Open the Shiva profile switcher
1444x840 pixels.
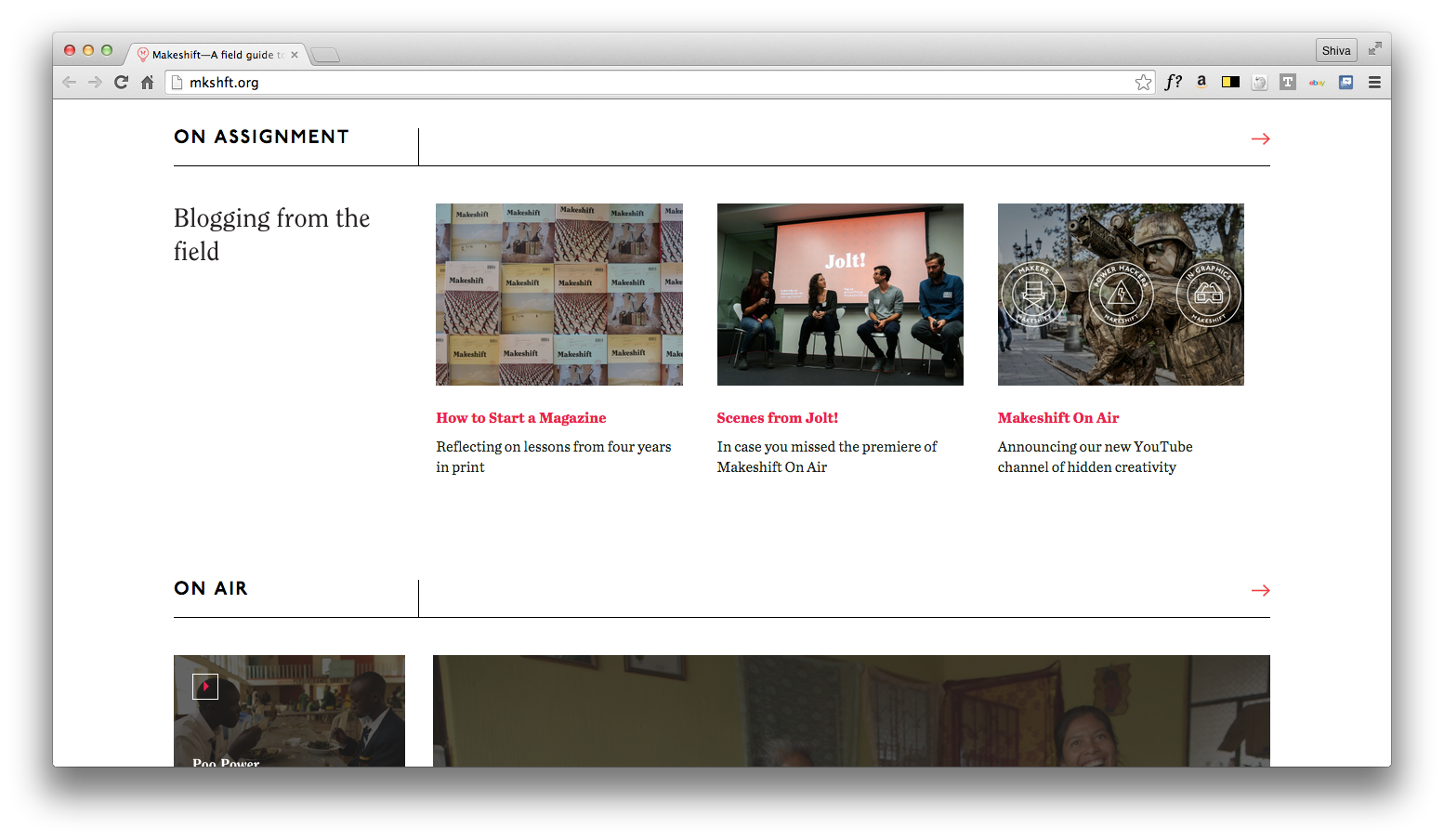pos(1335,50)
